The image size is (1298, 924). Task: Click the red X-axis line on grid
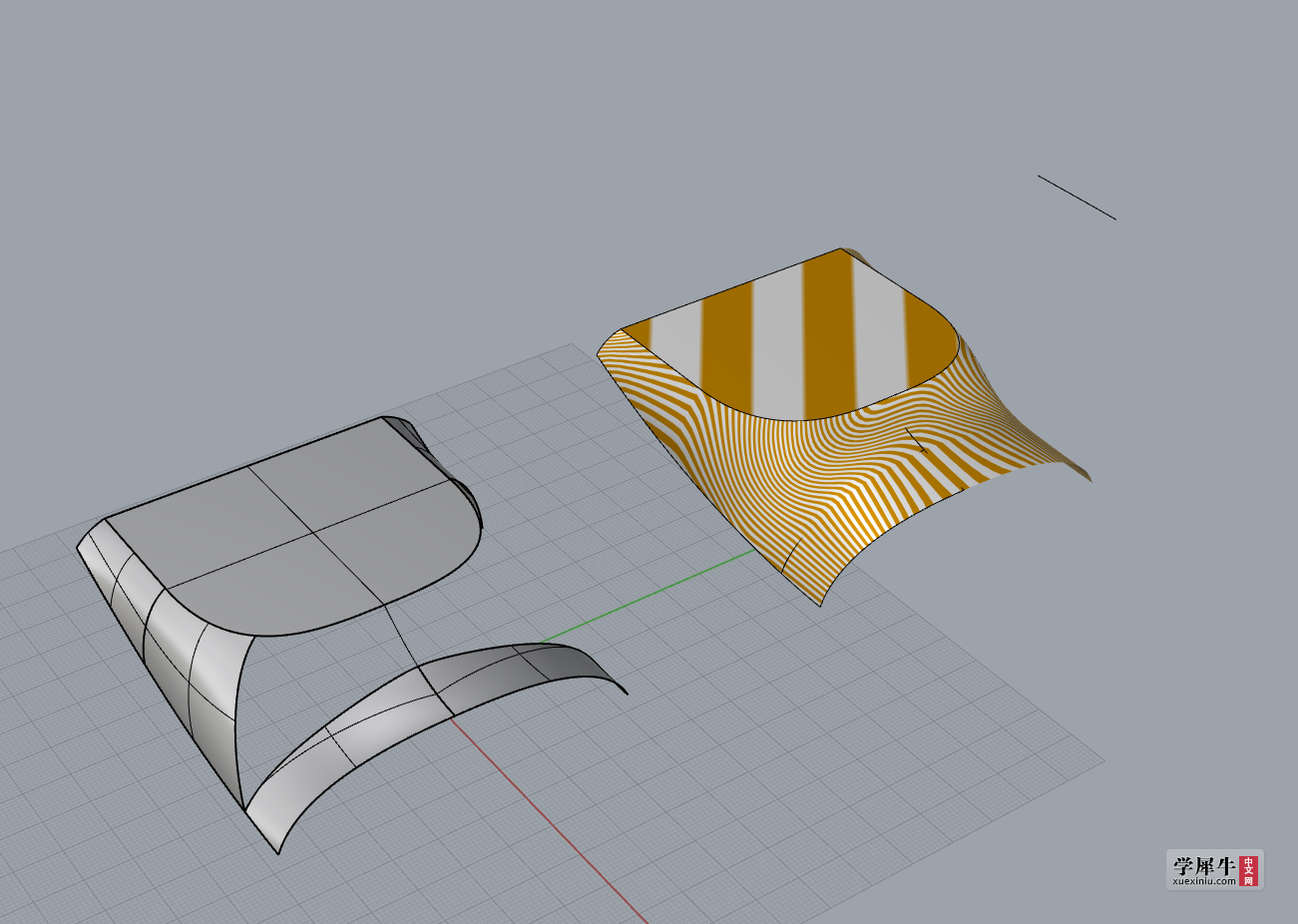point(549,821)
